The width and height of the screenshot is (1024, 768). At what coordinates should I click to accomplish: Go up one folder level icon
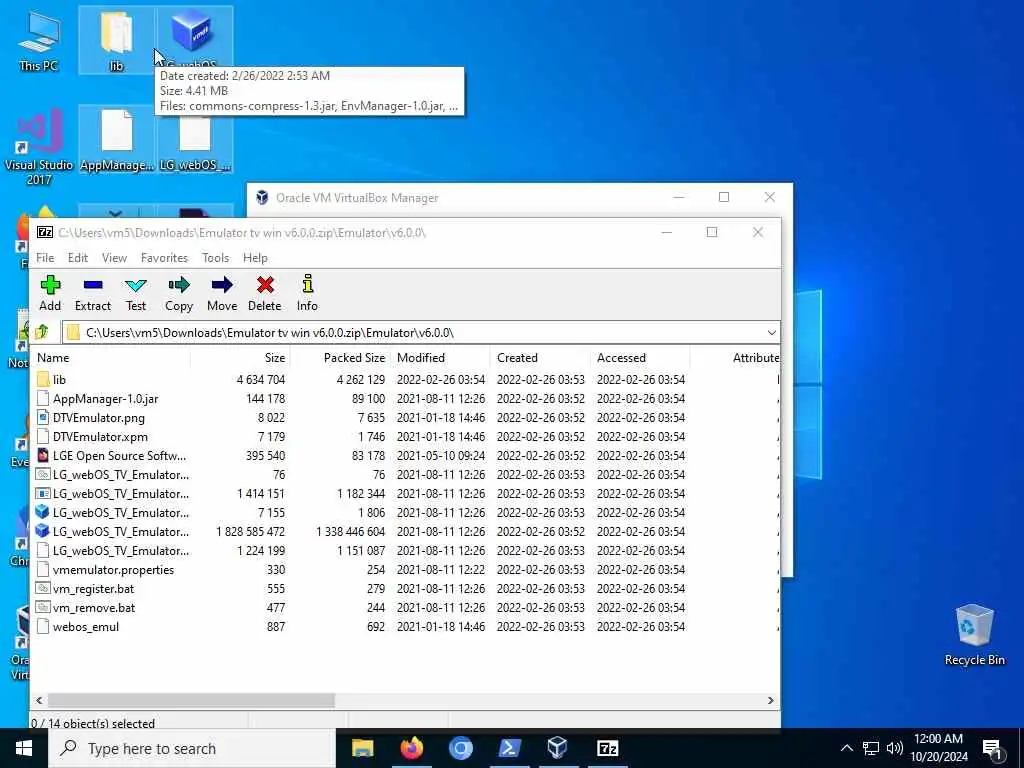42,332
